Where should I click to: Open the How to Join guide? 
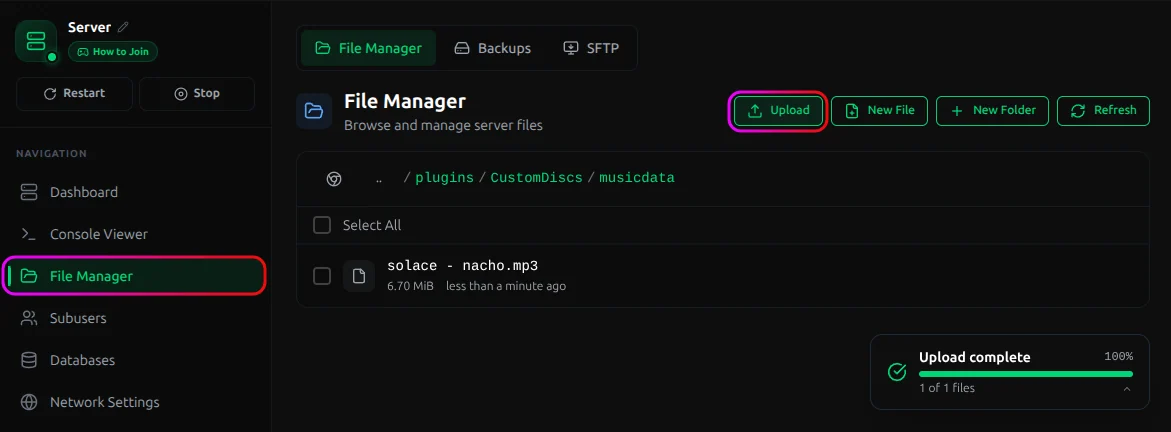click(x=113, y=52)
